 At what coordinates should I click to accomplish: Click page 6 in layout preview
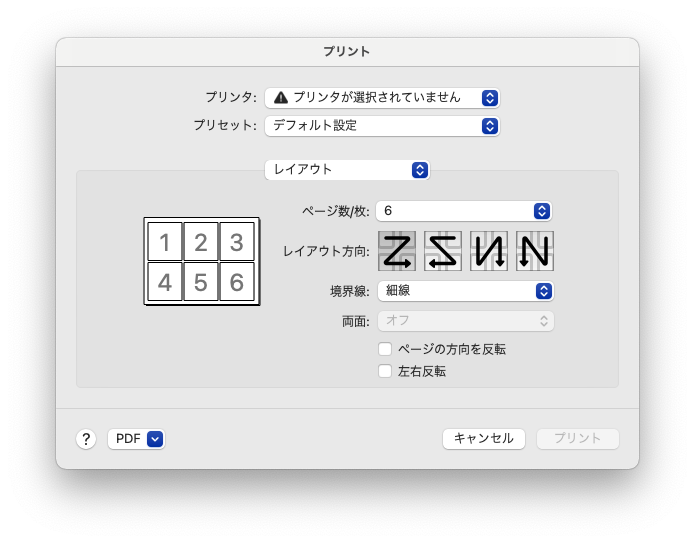pyautogui.click(x=237, y=281)
